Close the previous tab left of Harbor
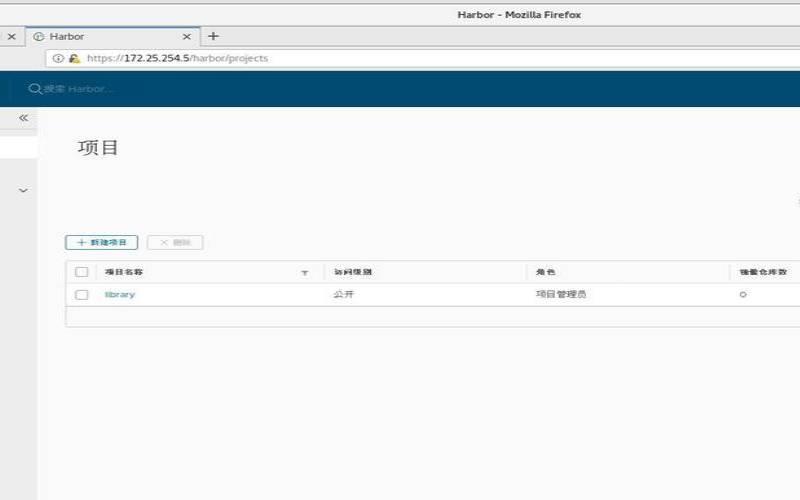 click(x=12, y=37)
